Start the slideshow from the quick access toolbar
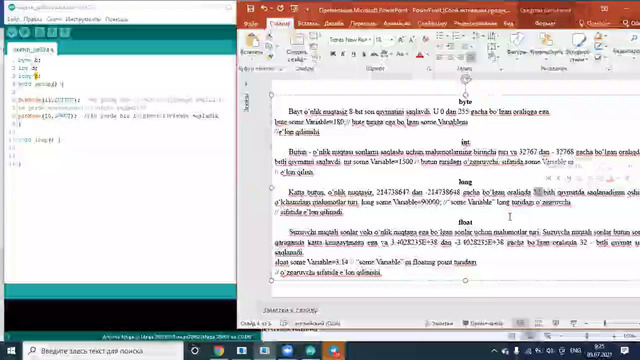Screen dimensions: 640x360 (x=294, y=9)
